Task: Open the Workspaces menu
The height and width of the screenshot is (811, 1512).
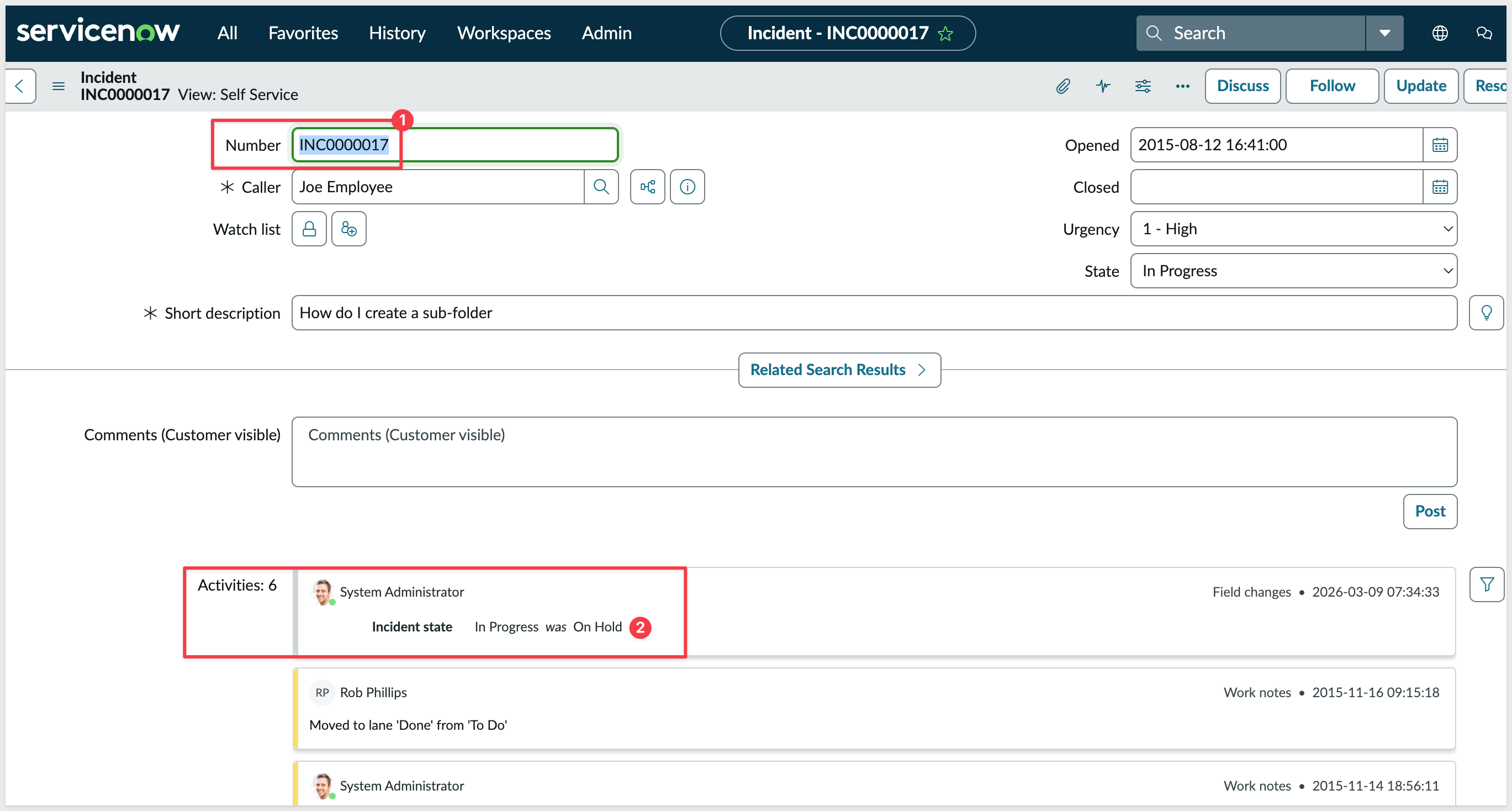Action: tap(504, 33)
